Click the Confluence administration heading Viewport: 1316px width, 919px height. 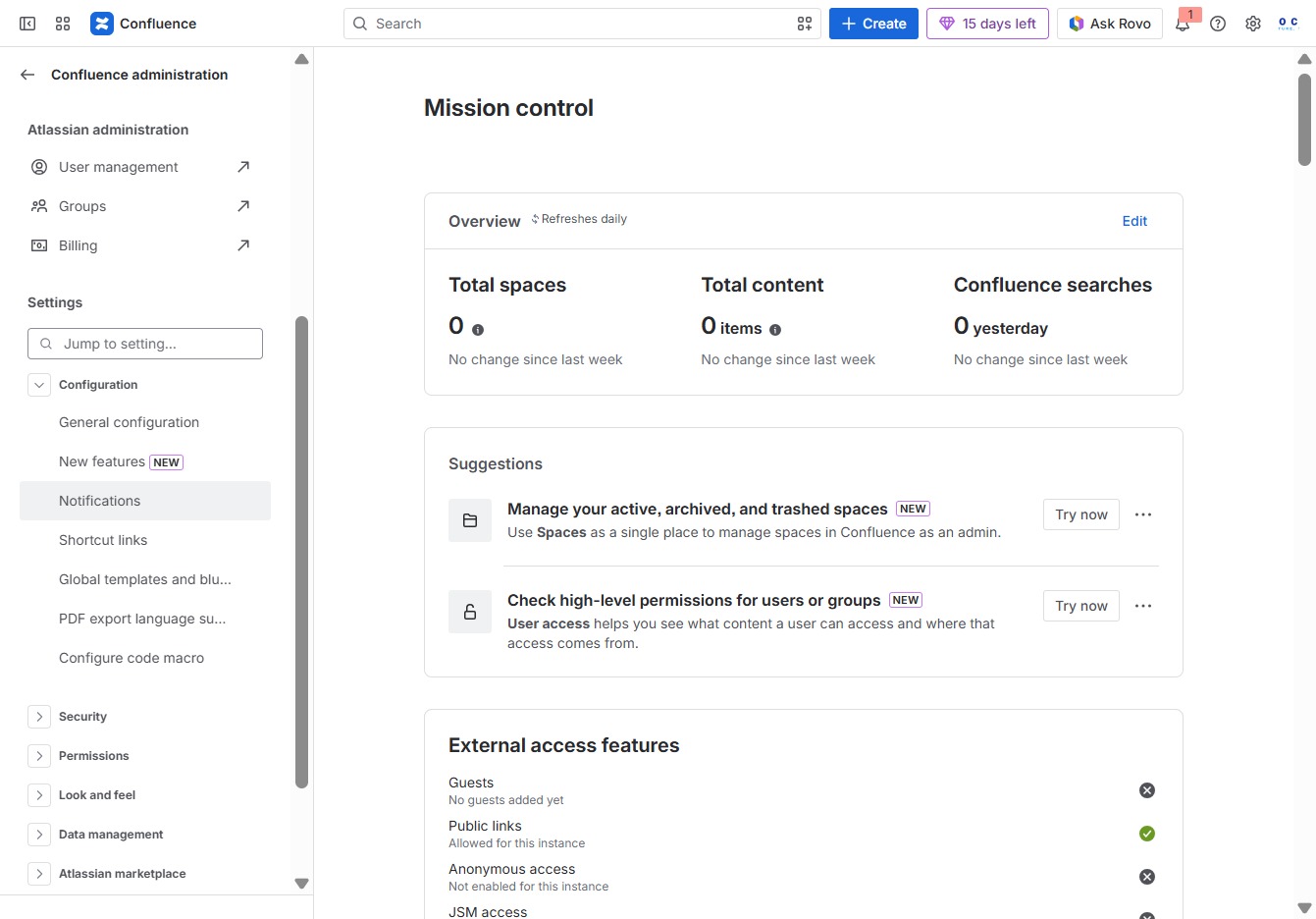139,75
